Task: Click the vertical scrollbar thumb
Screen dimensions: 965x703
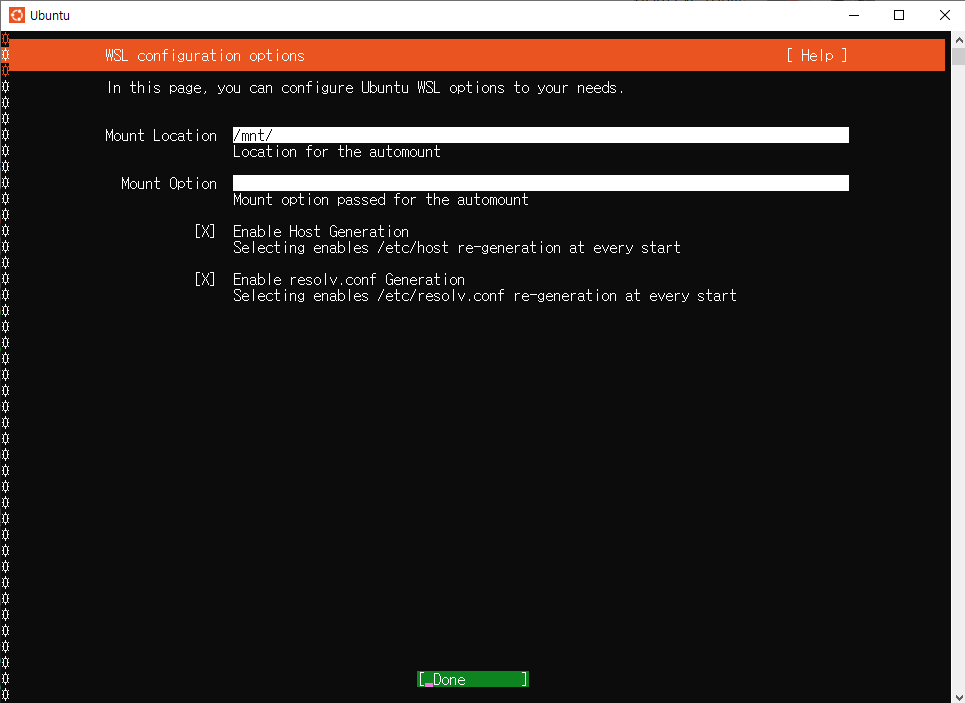Action: 958,57
